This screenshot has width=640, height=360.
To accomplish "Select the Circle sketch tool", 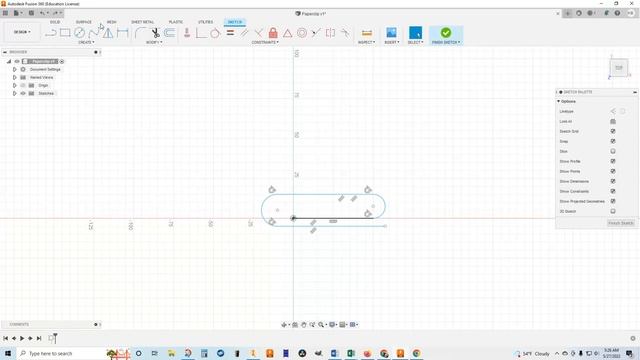I will point(79,33).
